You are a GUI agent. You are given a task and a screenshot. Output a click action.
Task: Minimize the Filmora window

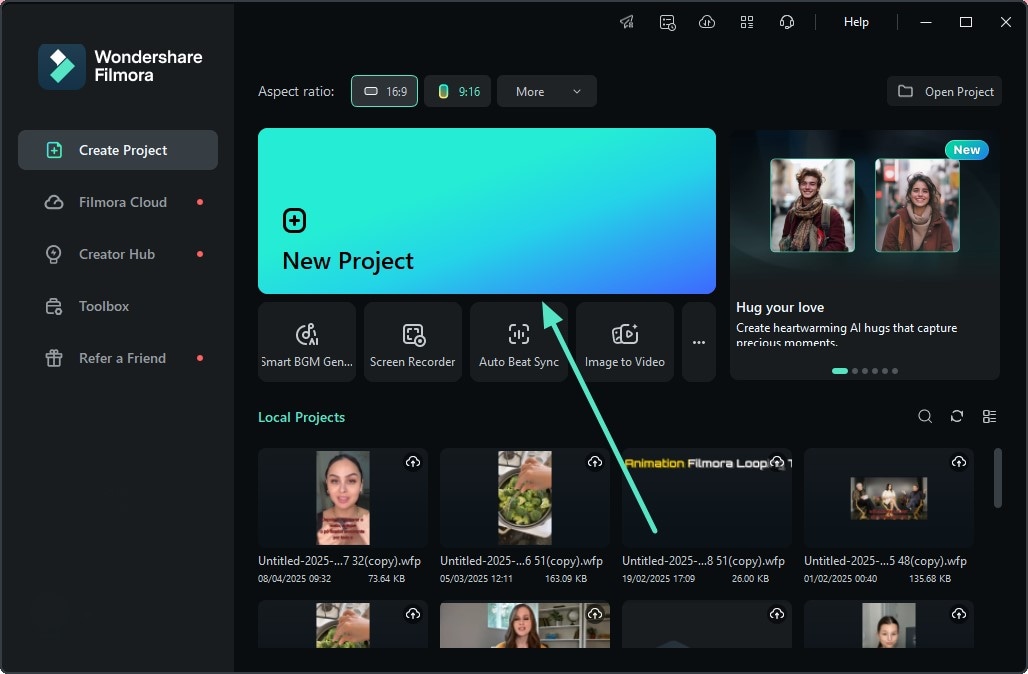coord(926,22)
